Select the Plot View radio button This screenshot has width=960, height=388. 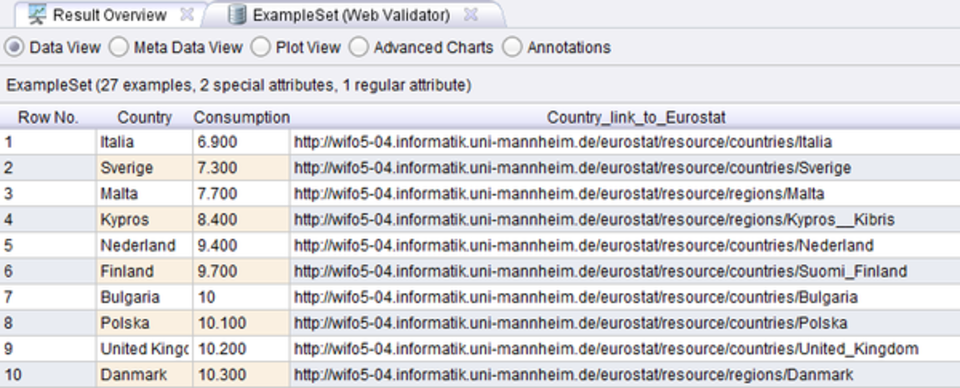pyautogui.click(x=261, y=47)
